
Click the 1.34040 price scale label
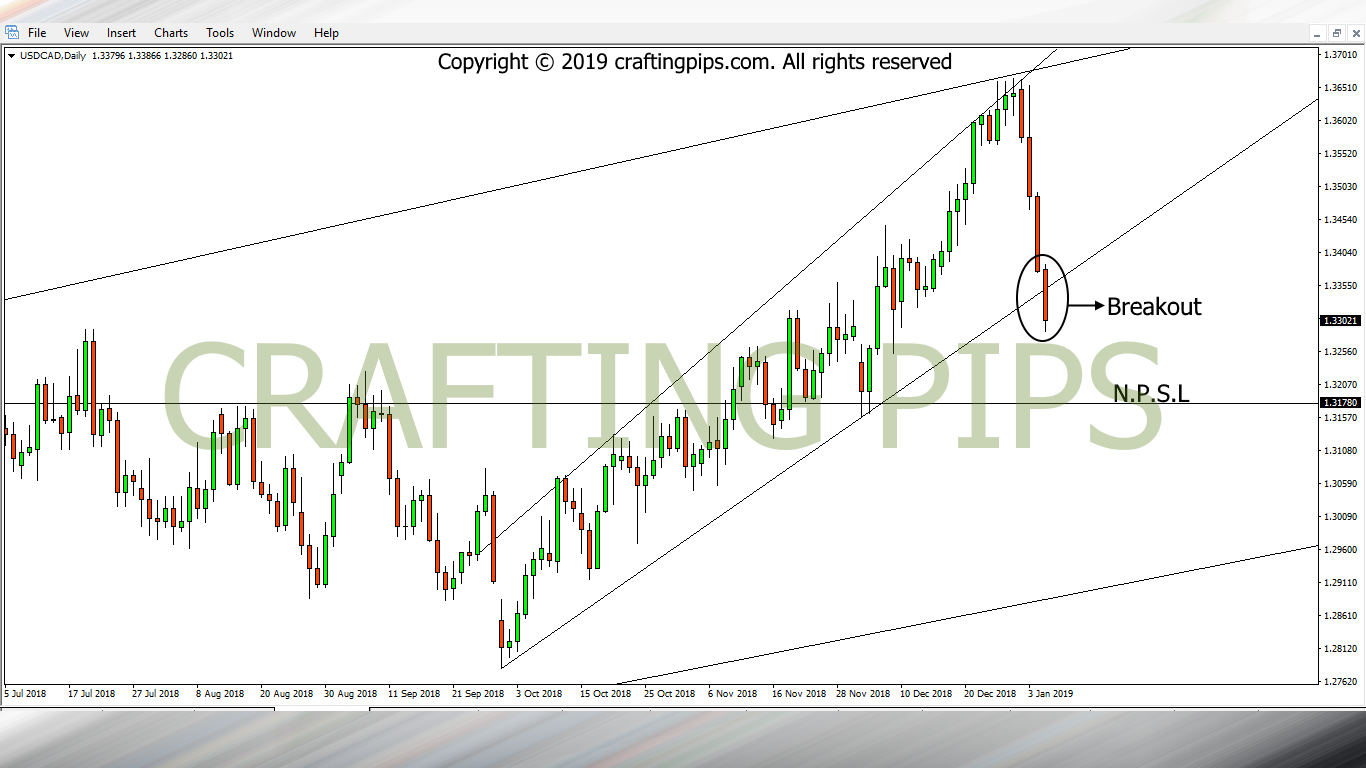coord(1338,253)
